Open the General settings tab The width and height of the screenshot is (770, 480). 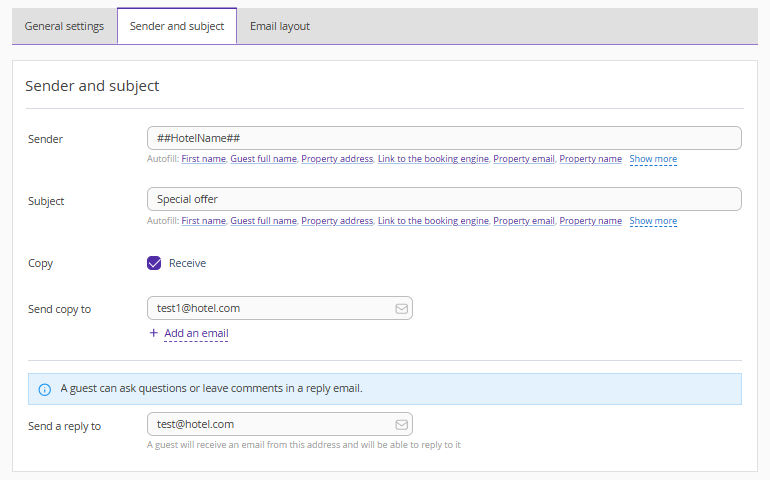pyautogui.click(x=64, y=26)
